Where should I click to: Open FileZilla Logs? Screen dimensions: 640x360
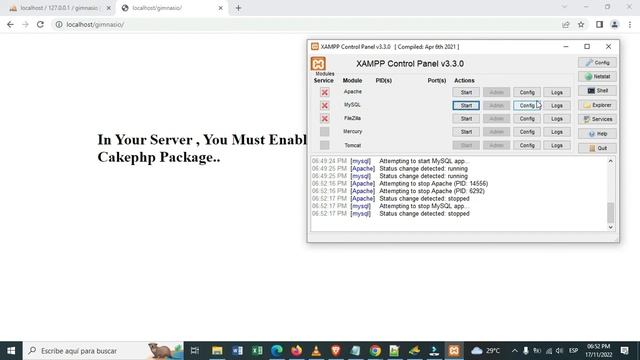coord(557,119)
